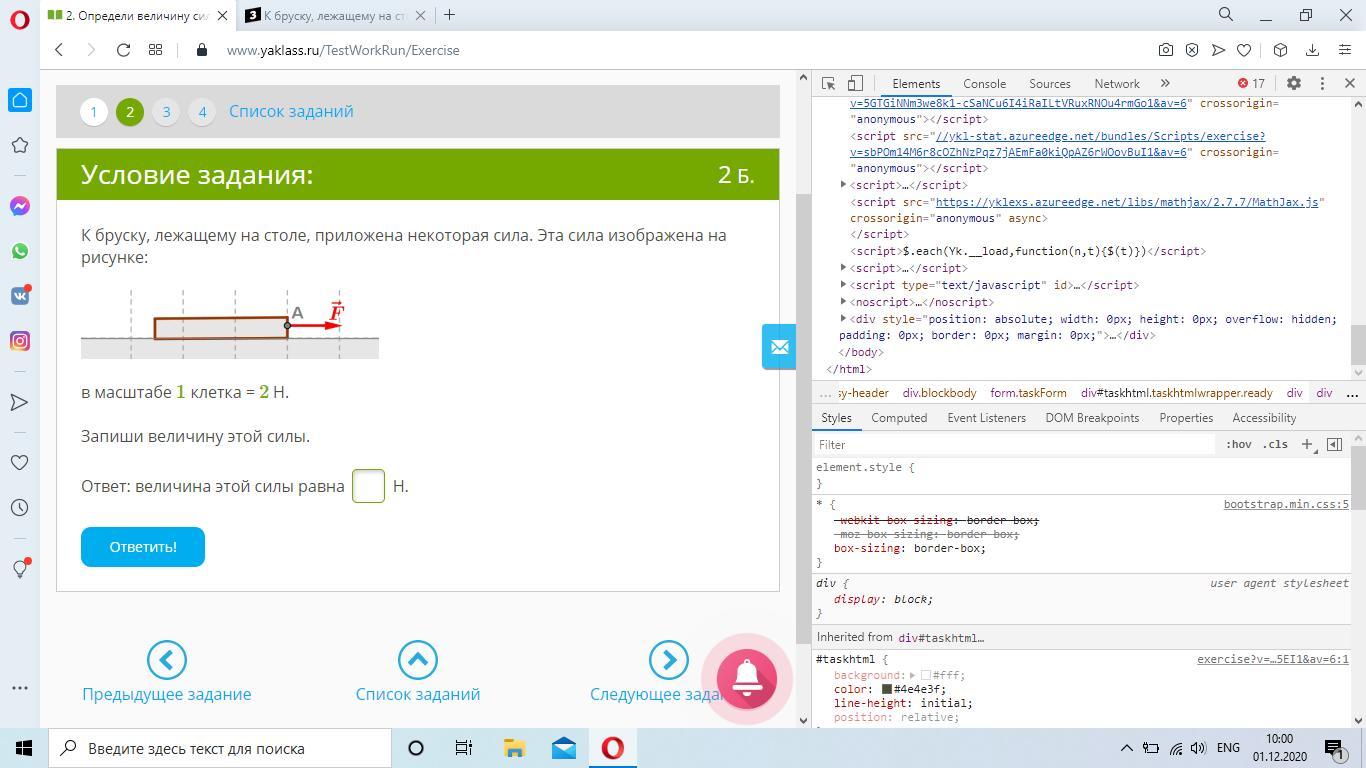
Task: Click the Ответить! button
Action: (x=143, y=547)
